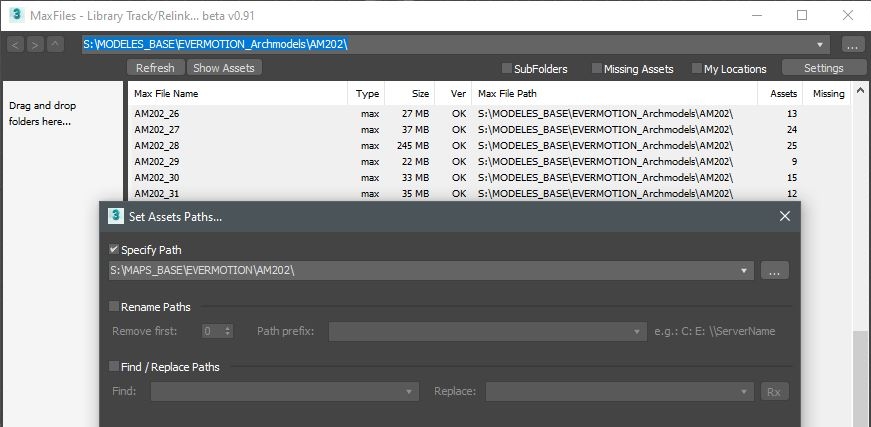Browse for folder next to main path
This screenshot has height=427, width=871.
[x=852, y=45]
